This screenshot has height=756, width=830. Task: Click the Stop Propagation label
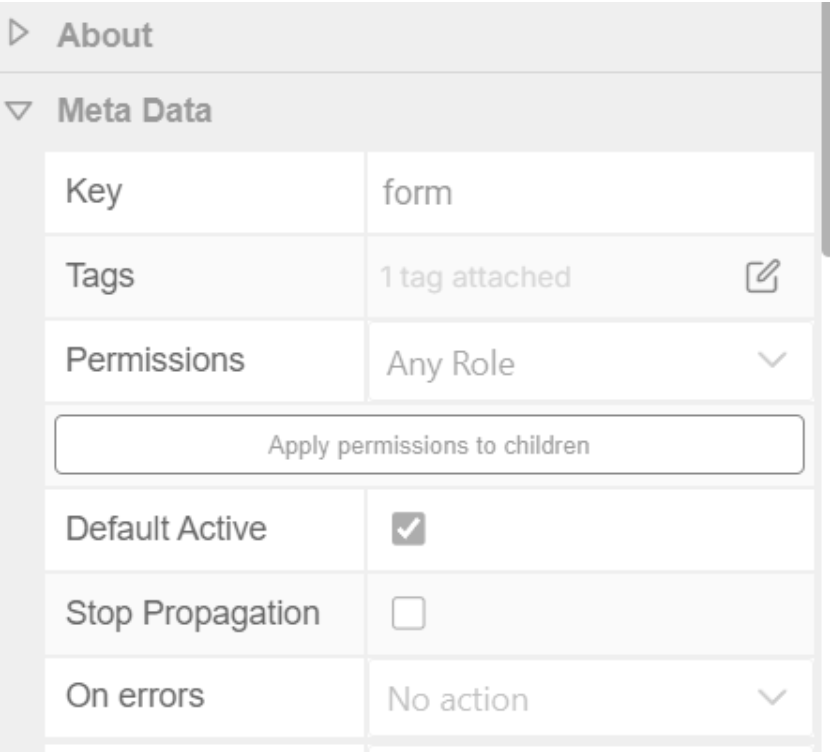click(193, 612)
